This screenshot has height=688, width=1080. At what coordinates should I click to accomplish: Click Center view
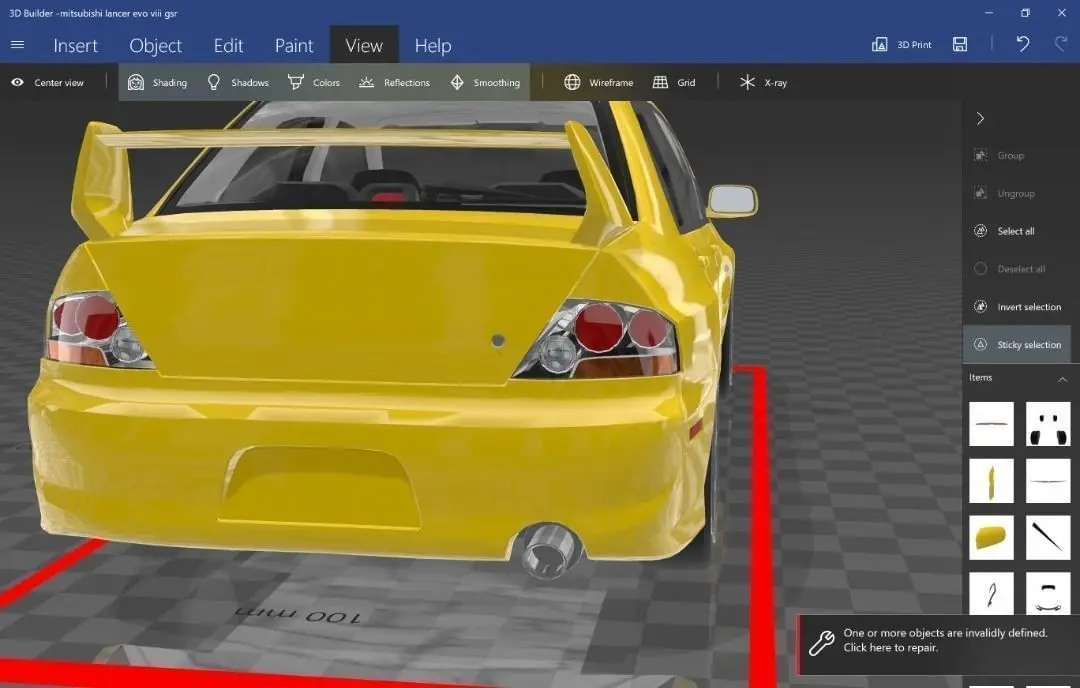point(48,83)
